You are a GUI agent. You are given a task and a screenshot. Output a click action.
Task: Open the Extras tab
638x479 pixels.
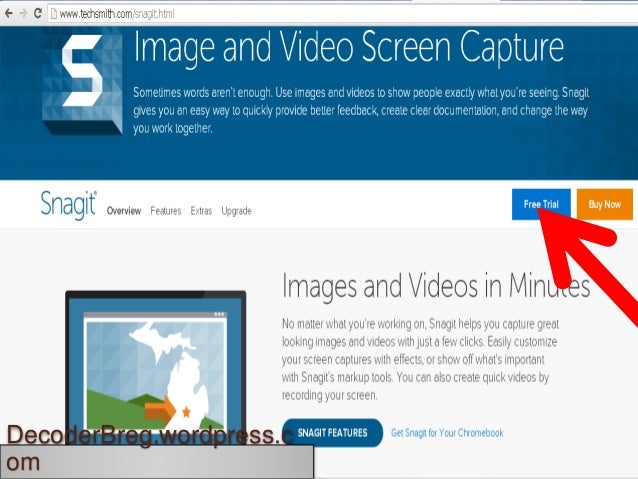[201, 211]
